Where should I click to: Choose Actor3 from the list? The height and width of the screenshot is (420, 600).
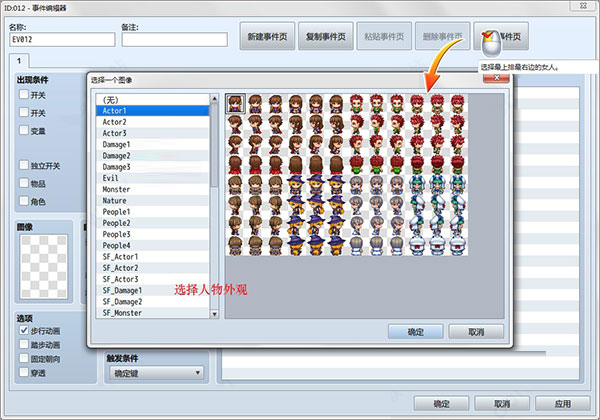coord(153,133)
